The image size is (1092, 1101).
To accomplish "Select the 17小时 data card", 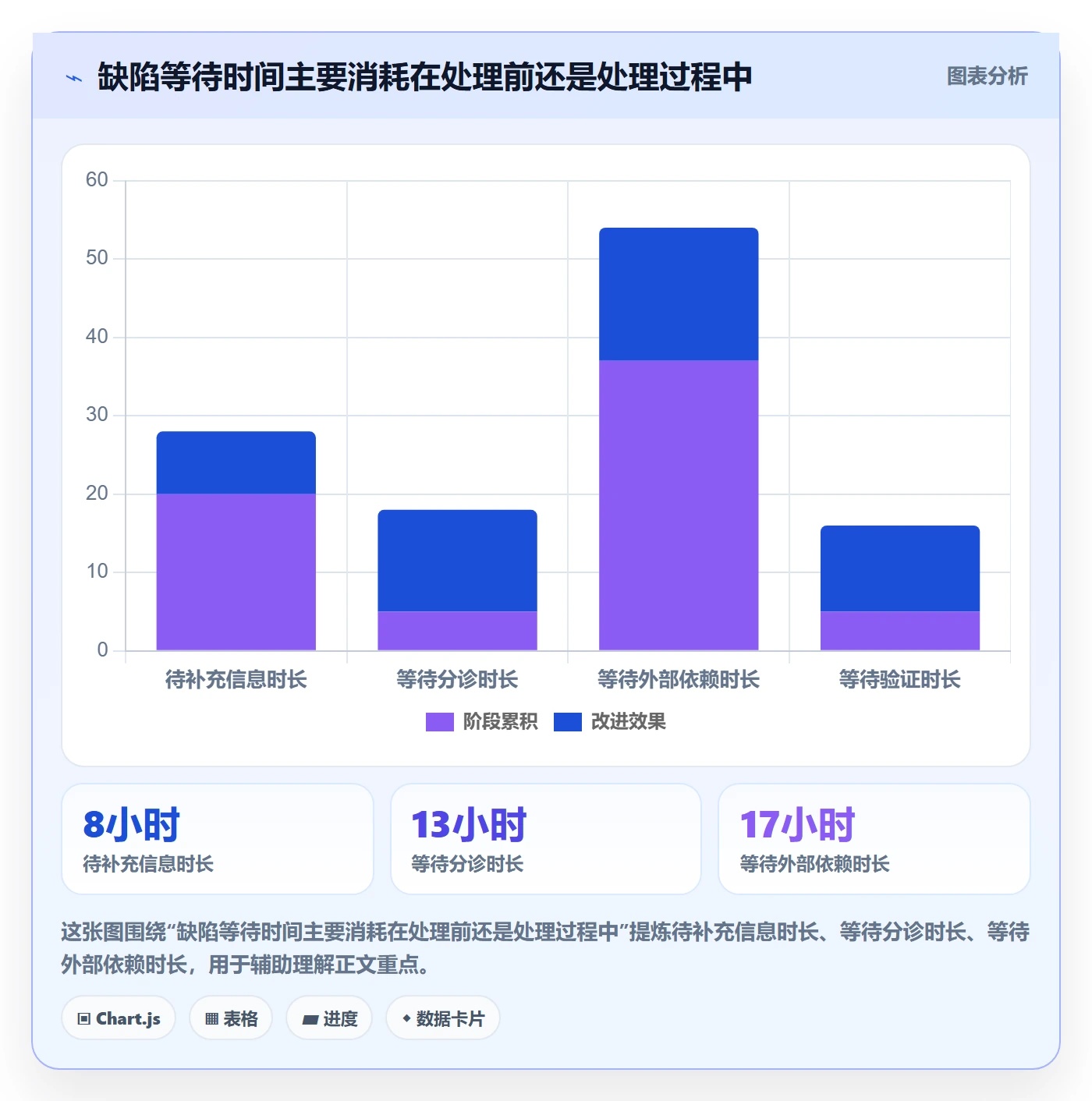I will (x=874, y=839).
